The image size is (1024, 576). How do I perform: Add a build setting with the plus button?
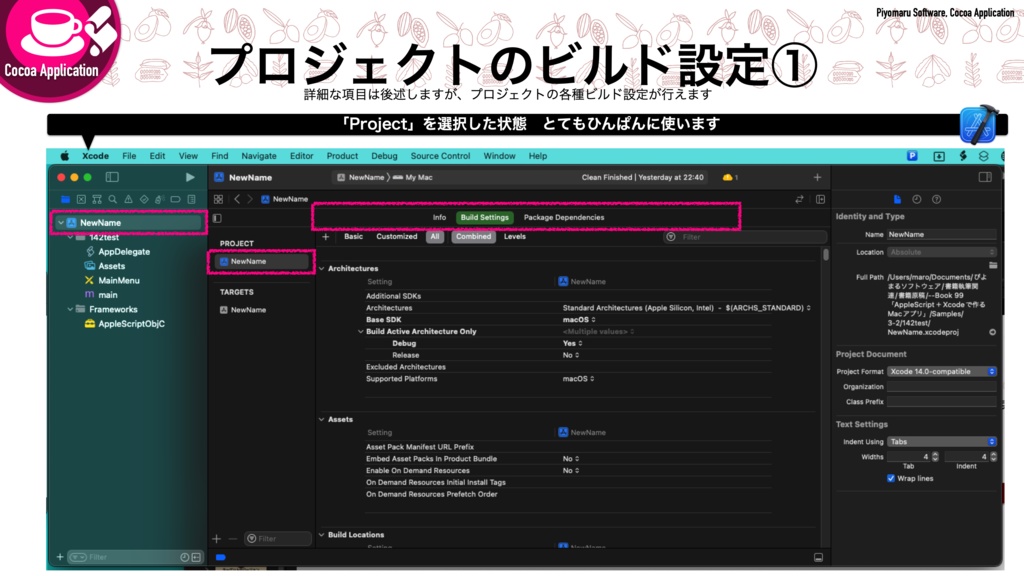pos(326,237)
